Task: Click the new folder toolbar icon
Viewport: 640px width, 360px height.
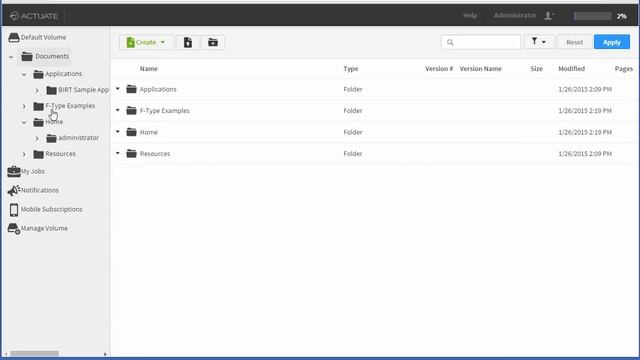Action: (213, 42)
